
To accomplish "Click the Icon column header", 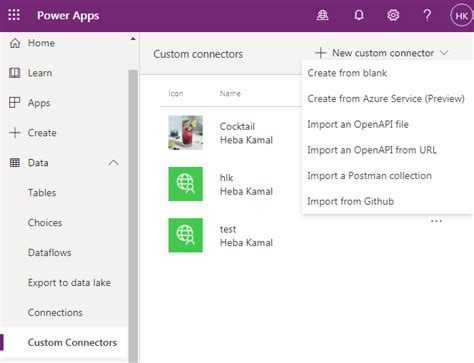I will [x=176, y=93].
